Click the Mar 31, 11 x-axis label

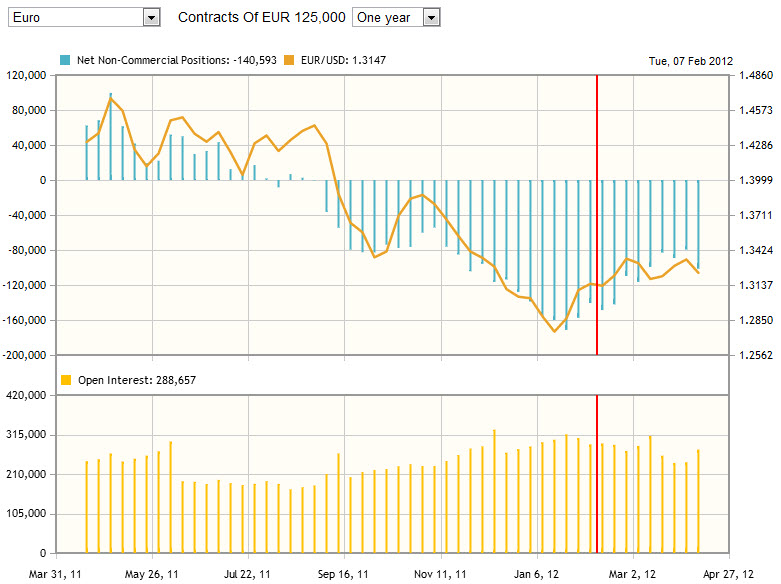point(56,574)
